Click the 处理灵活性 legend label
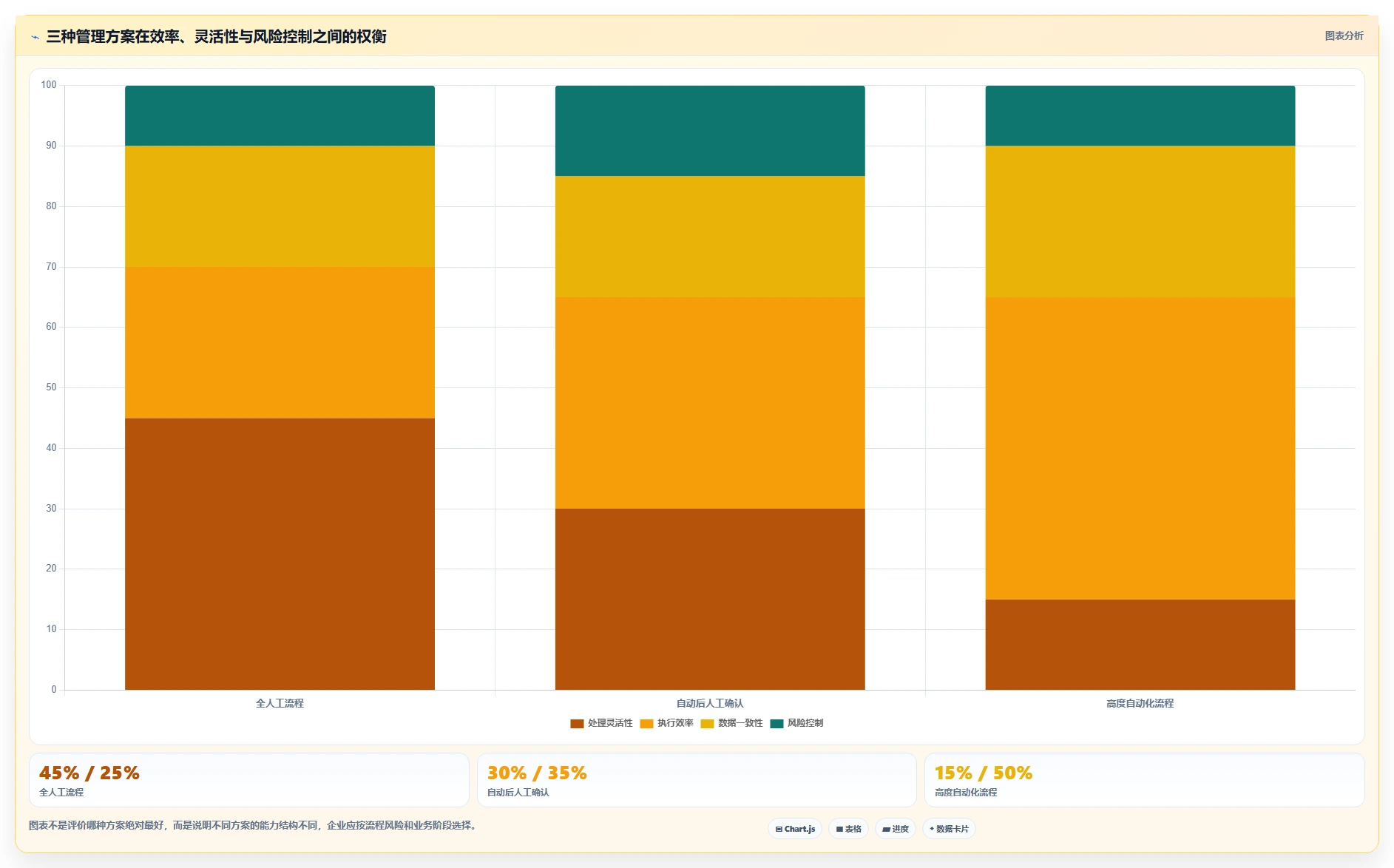The image size is (1394, 868). pyautogui.click(x=610, y=723)
